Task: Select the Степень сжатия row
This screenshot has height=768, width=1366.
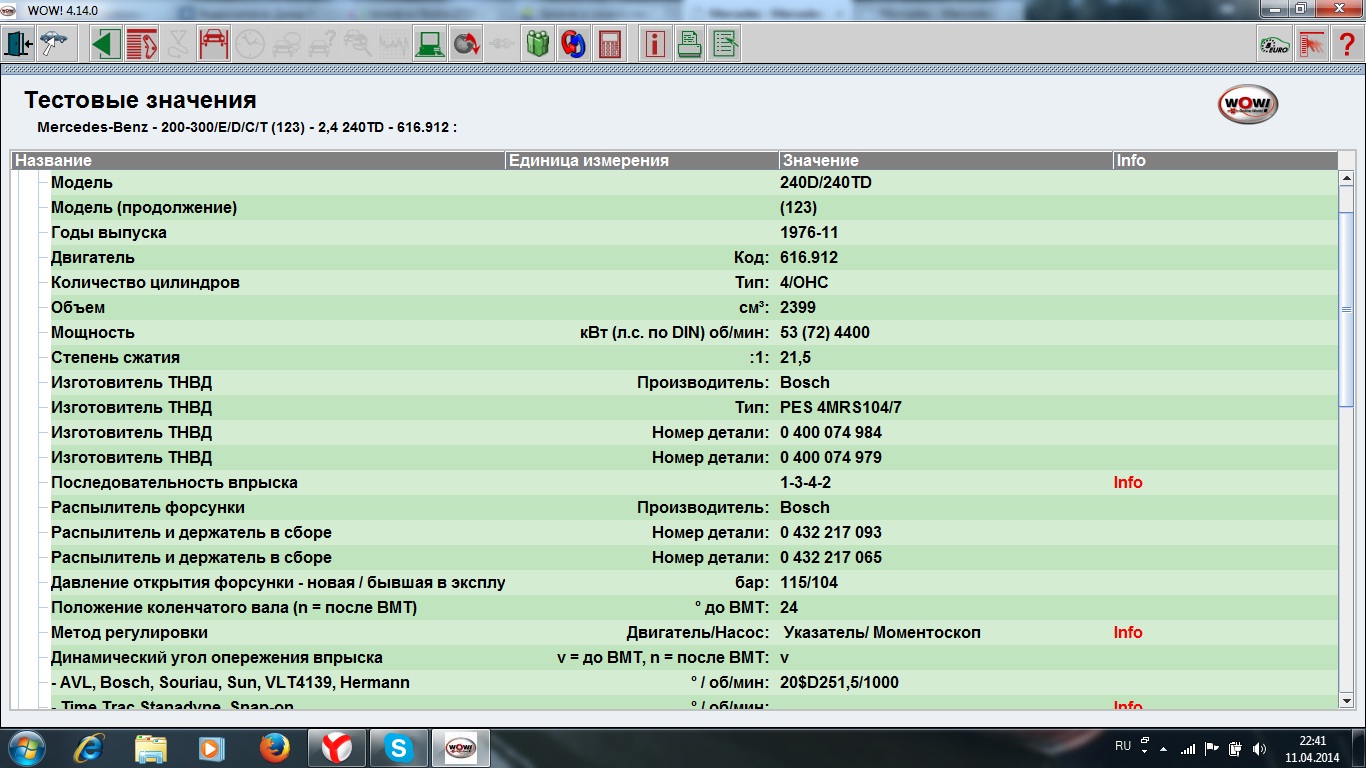Action: click(115, 358)
